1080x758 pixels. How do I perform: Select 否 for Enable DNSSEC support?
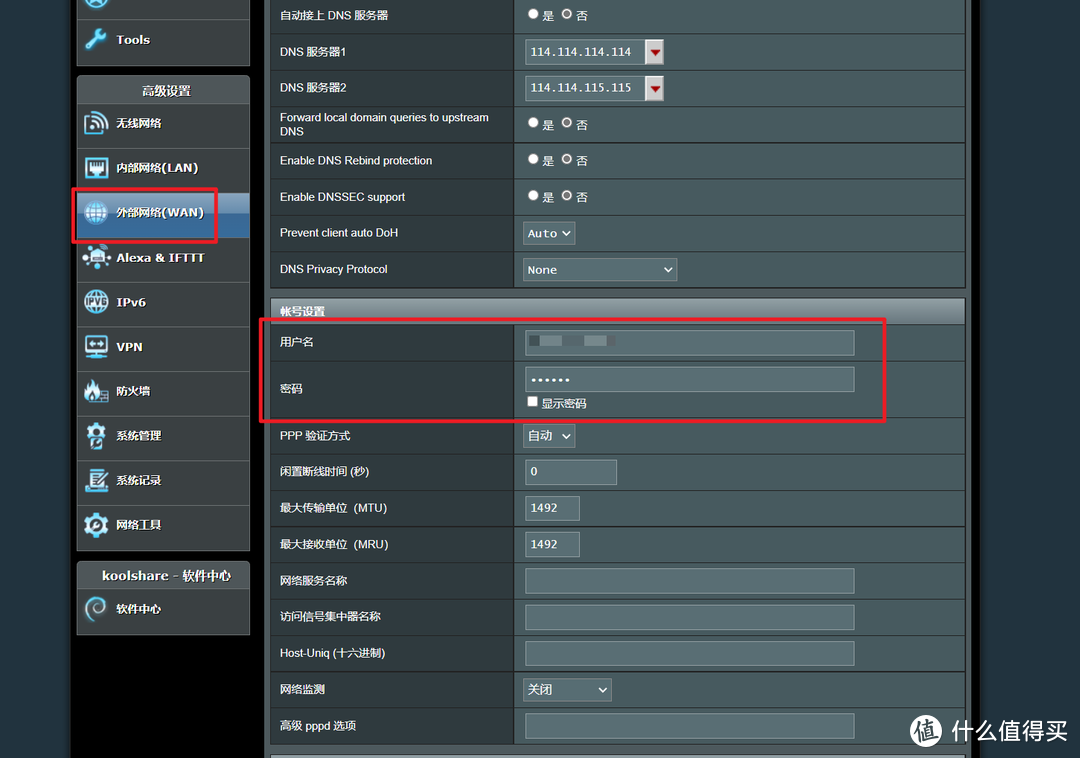click(567, 196)
